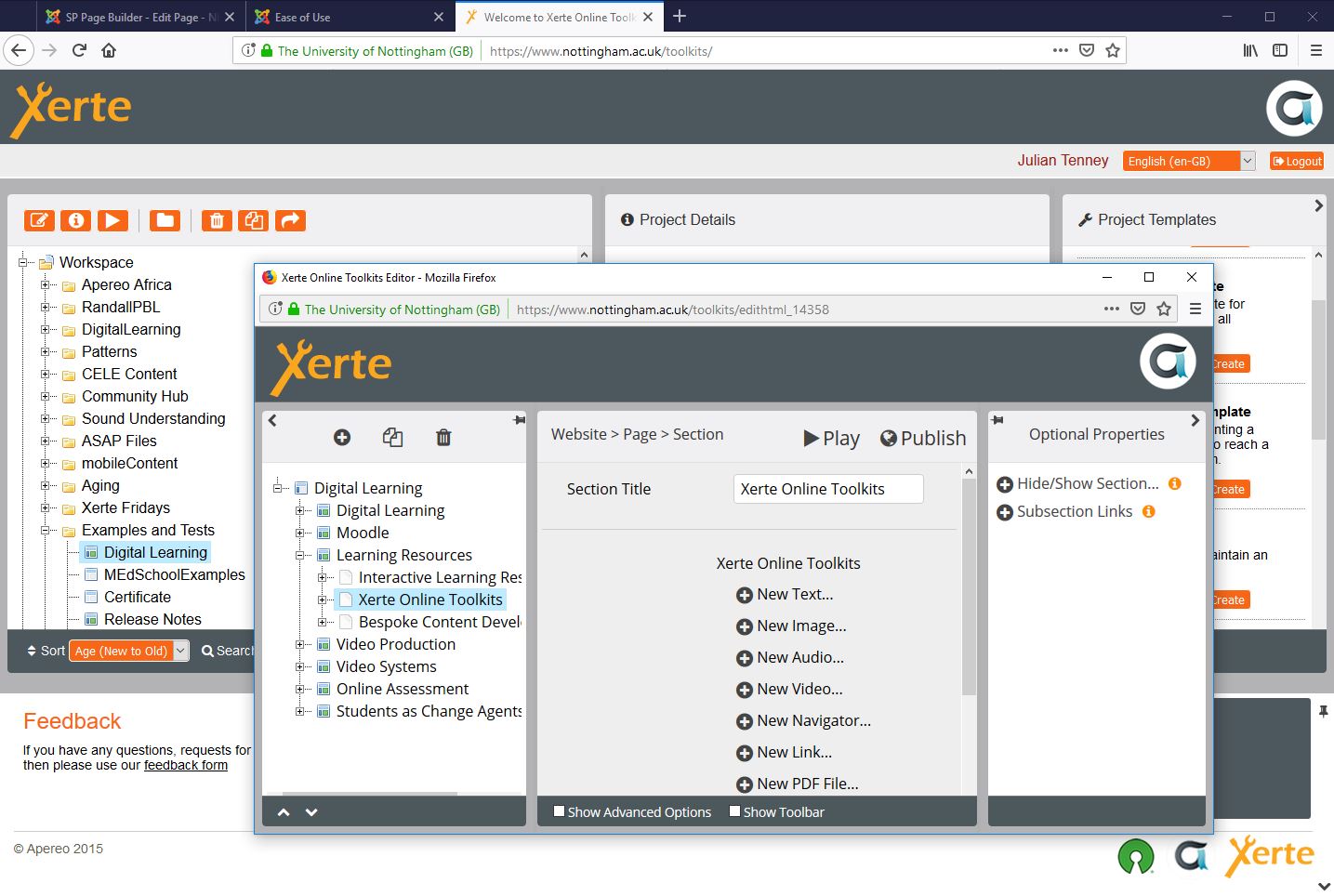Select Release Notes in workspace tree
Viewport: 1334px width, 896px height.
pyautogui.click(x=152, y=619)
